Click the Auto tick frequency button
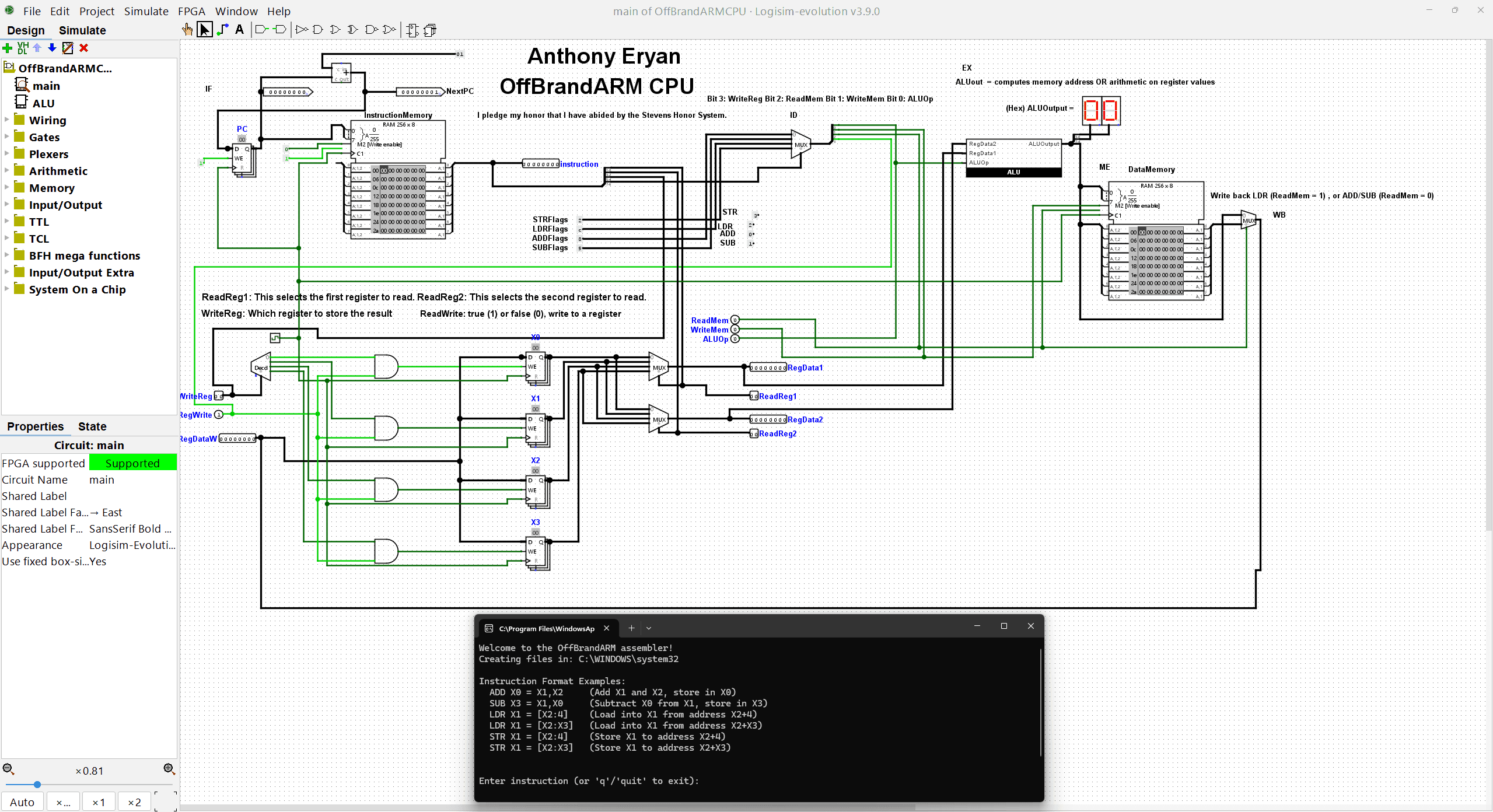Screen dimensions: 1493x812 22,801
